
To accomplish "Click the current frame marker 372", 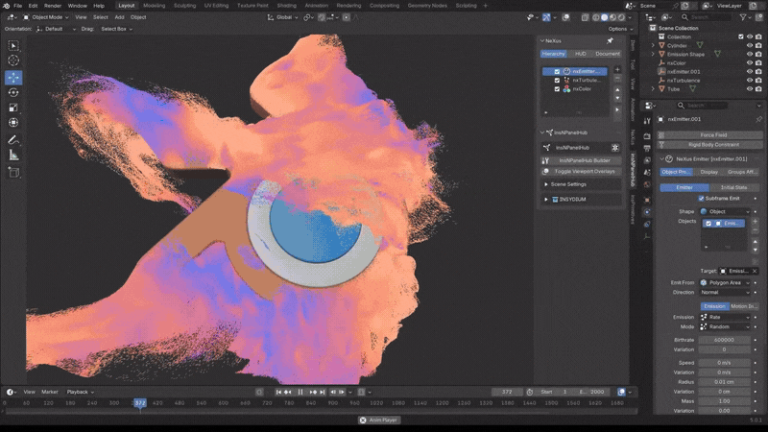I will [x=140, y=403].
